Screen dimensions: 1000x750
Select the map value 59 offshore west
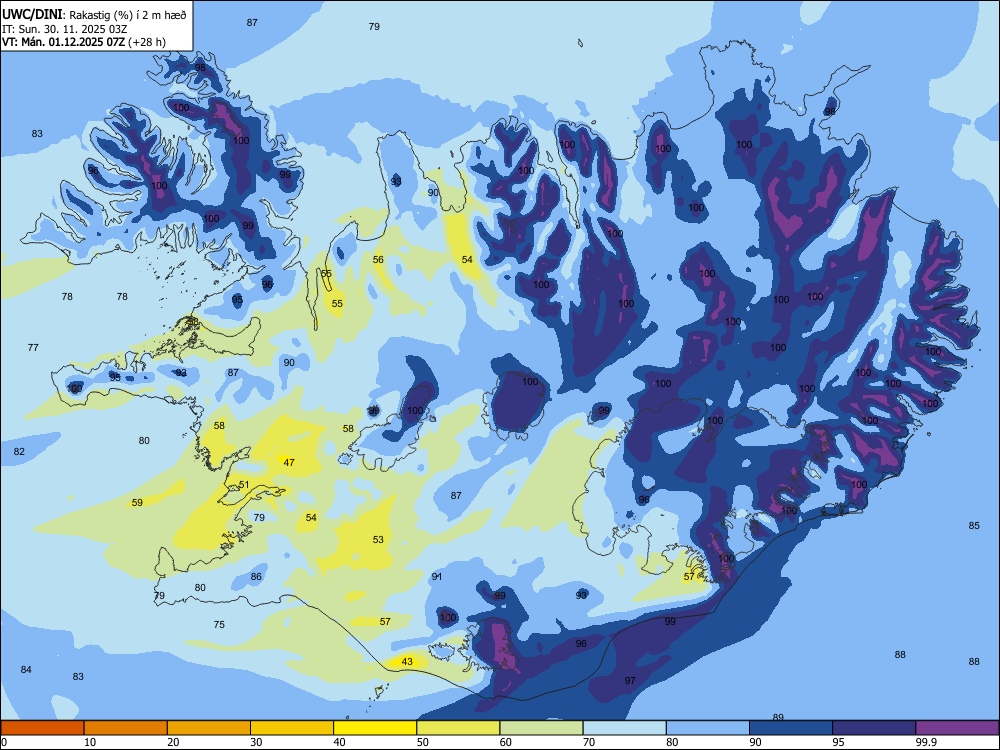137,503
